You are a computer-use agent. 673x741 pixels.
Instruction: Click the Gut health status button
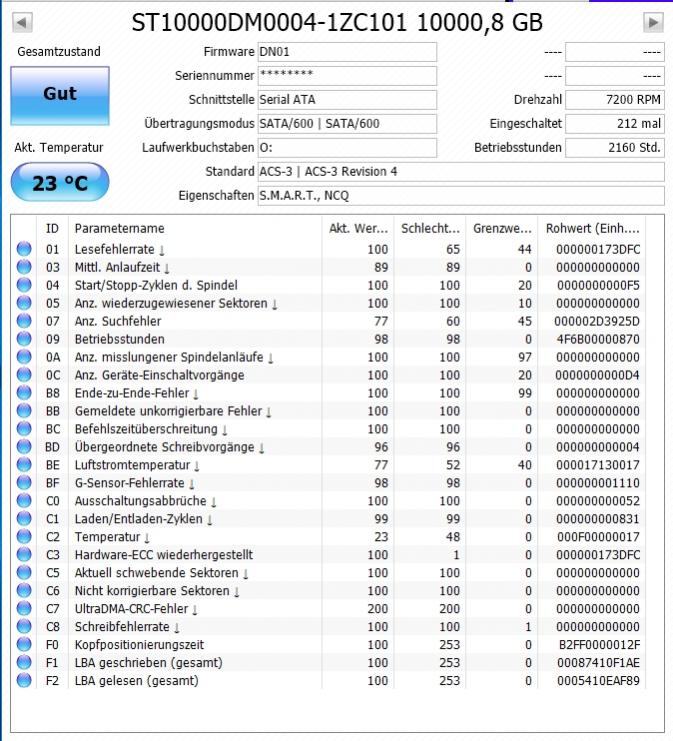pyautogui.click(x=60, y=96)
